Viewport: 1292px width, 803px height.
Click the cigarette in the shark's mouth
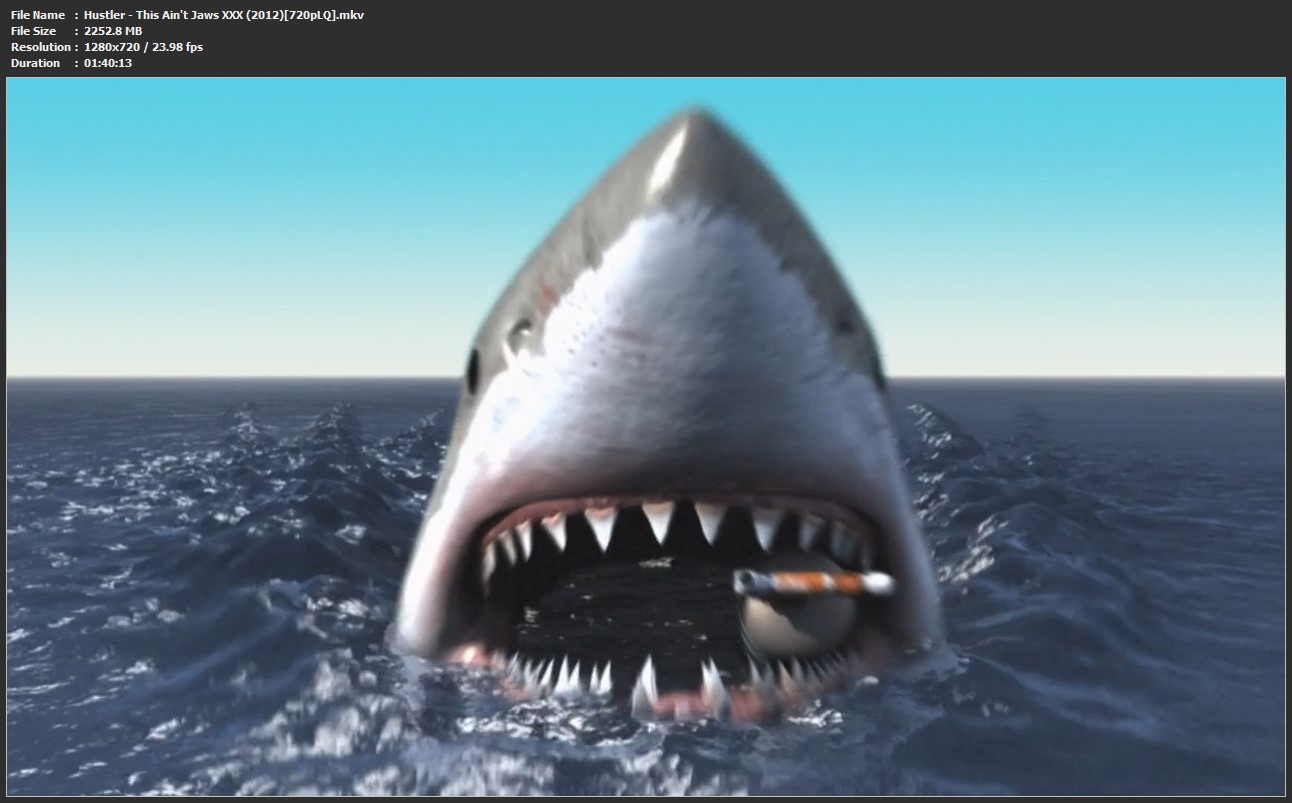coord(812,582)
